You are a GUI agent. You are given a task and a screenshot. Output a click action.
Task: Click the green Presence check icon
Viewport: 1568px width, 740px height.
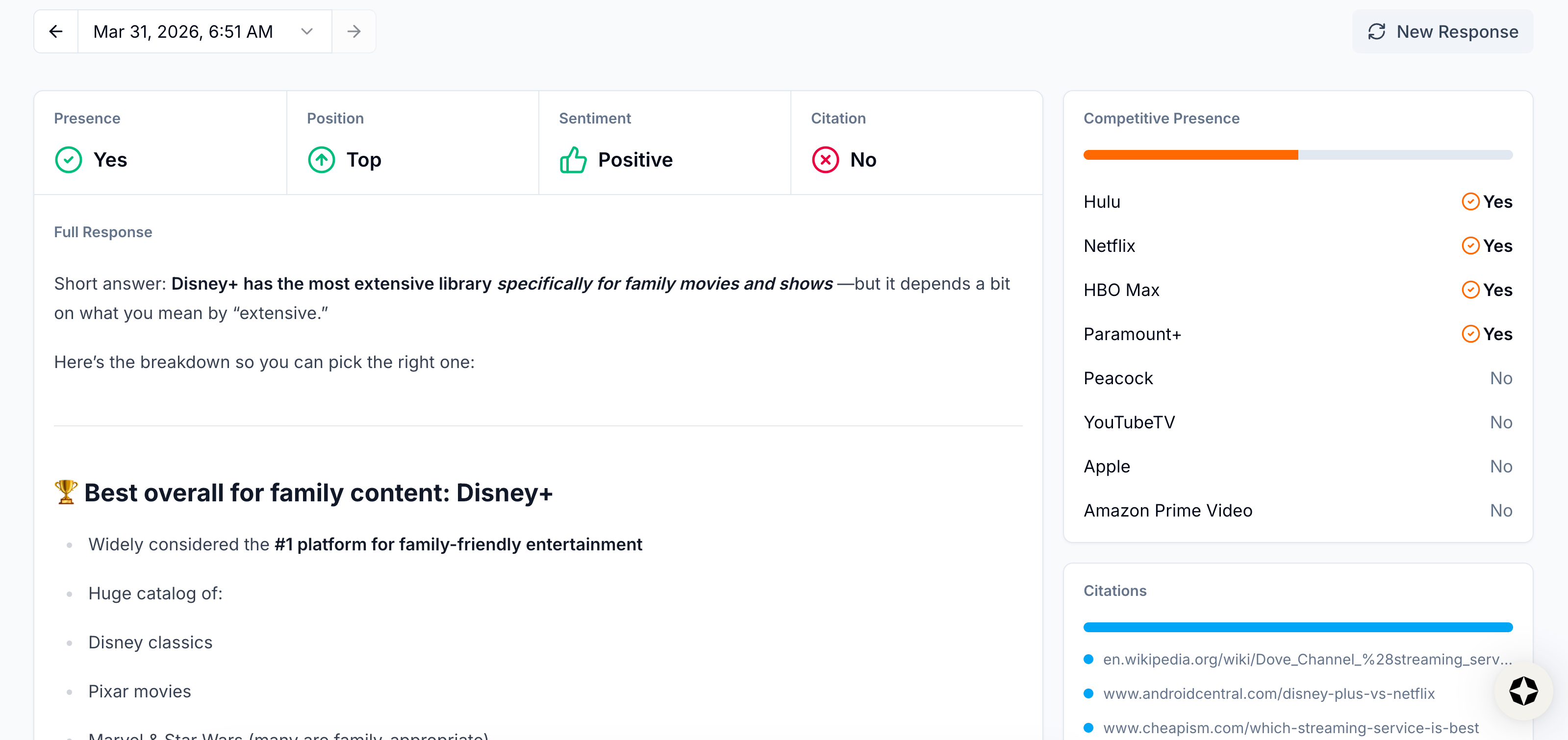68,160
